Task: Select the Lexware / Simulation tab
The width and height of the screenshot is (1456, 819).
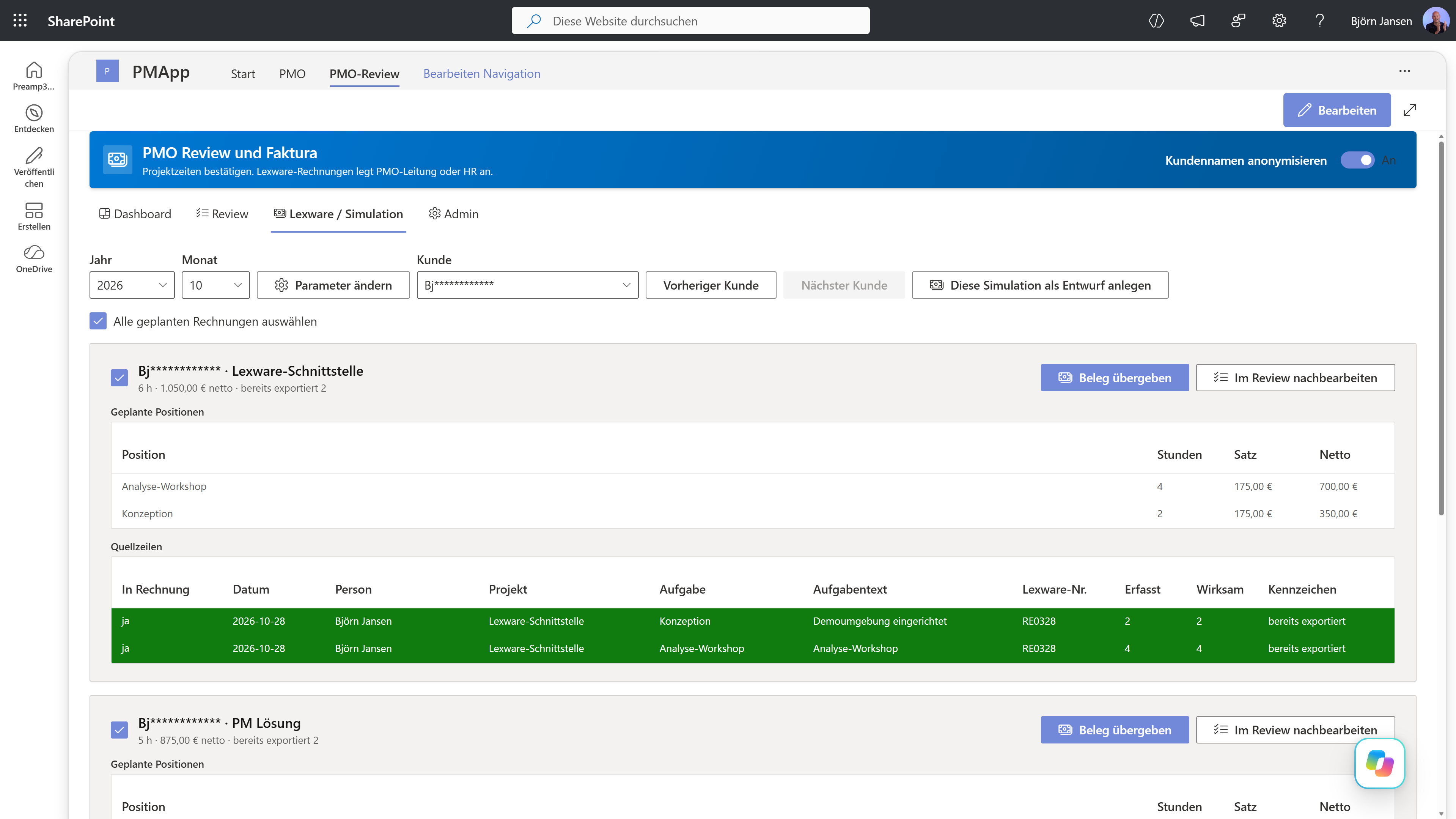Action: tap(338, 214)
